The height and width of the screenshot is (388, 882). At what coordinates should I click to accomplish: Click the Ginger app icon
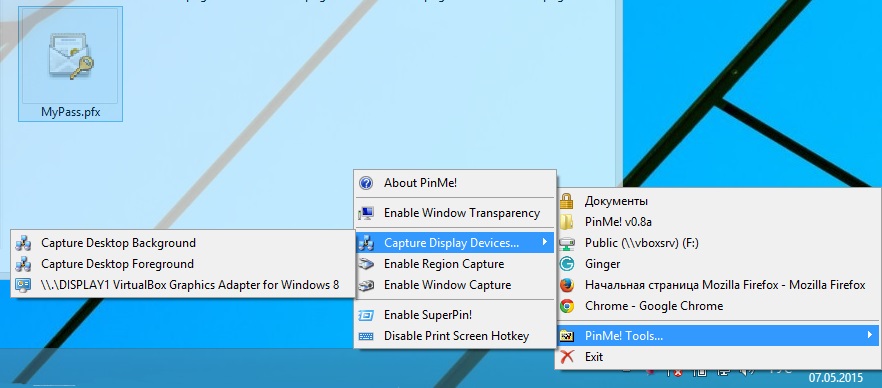(x=566, y=264)
